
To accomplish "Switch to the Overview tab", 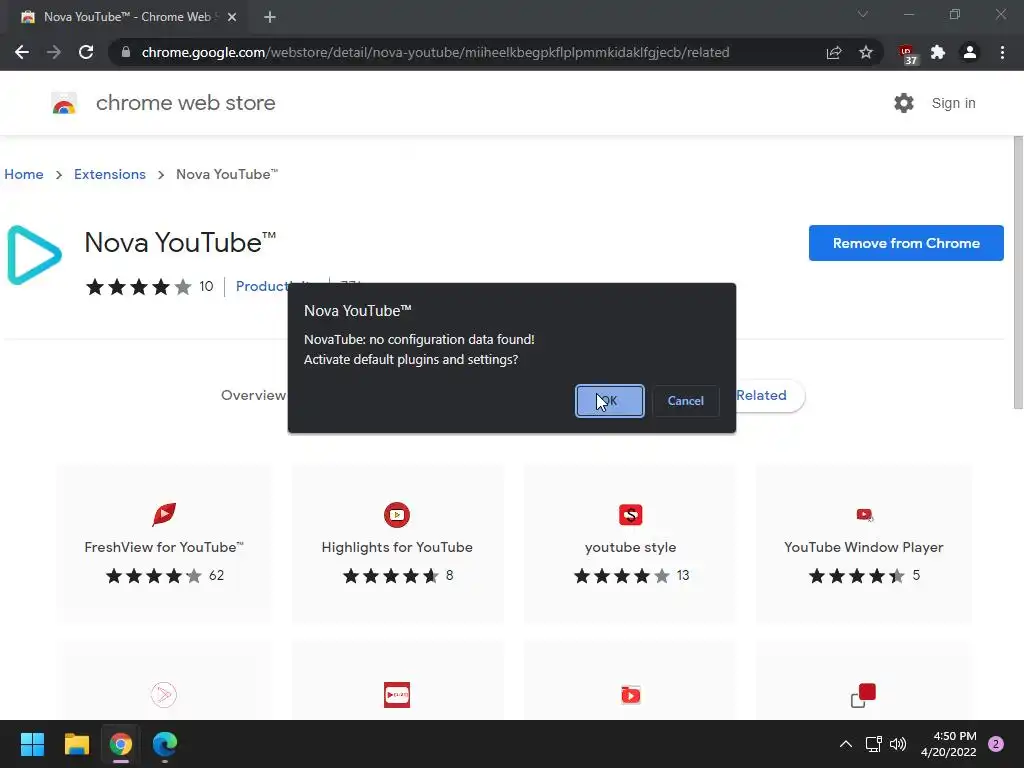I will (253, 395).
